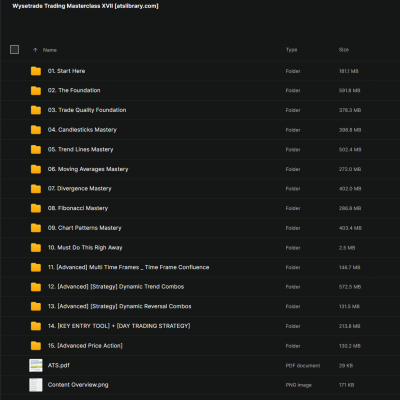Select "03. Trade Quality Foundation" name text
The width and height of the screenshot is (400, 400).
[87, 110]
